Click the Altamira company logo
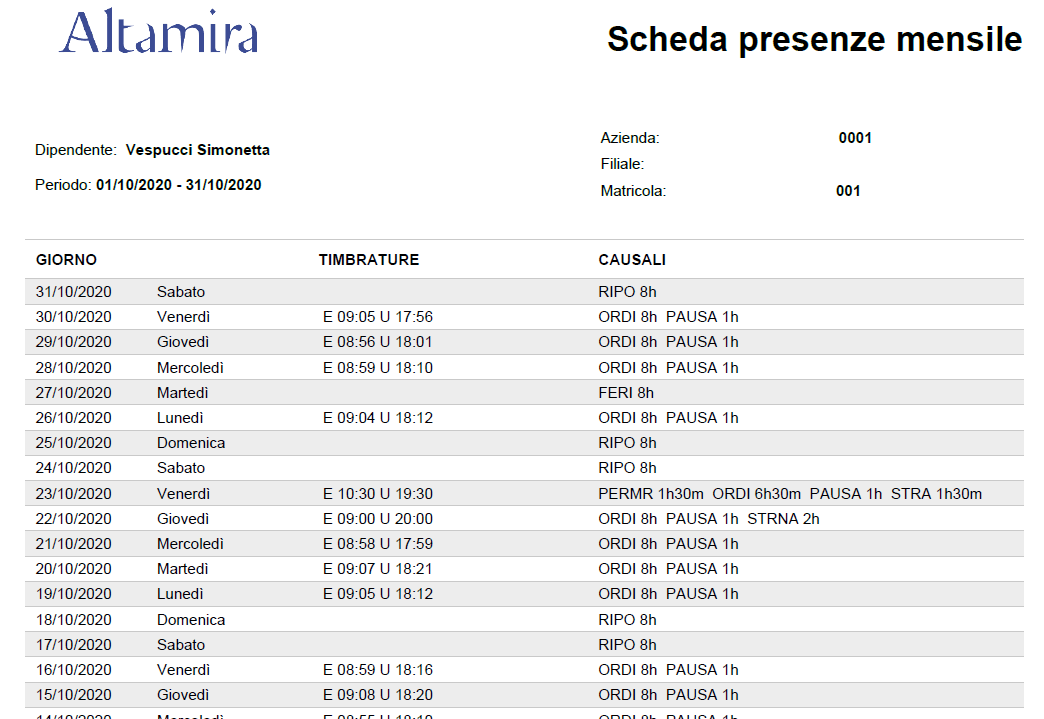Viewport: 1044px width, 719px height. pyautogui.click(x=157, y=32)
